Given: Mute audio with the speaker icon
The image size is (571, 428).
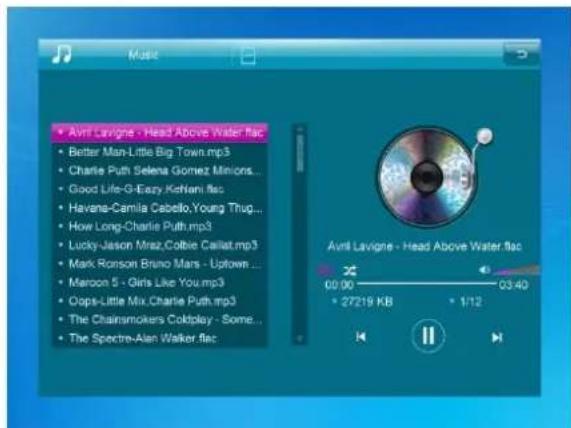Looking at the screenshot, I should 485,270.
